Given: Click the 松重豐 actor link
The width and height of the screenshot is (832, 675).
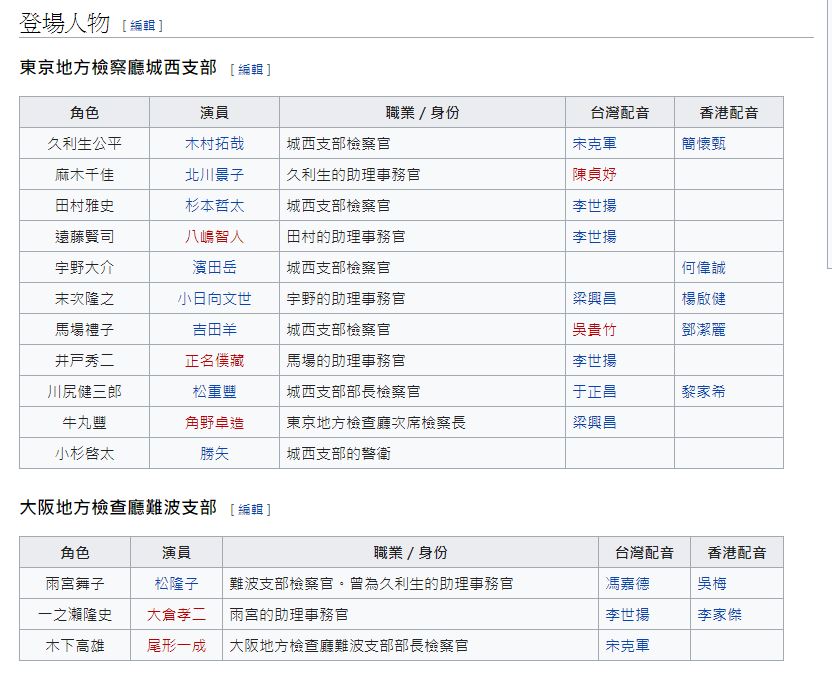Looking at the screenshot, I should [x=214, y=392].
